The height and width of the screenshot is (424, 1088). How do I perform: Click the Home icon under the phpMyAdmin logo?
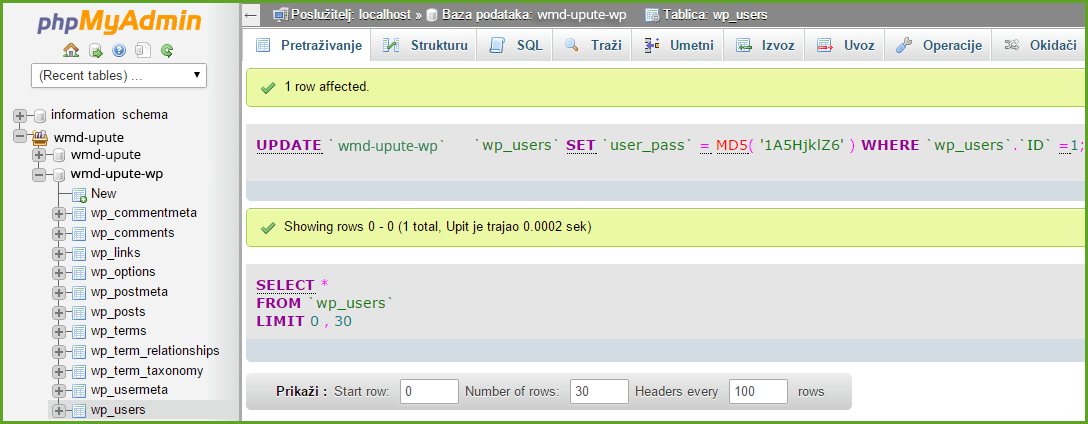pos(71,50)
